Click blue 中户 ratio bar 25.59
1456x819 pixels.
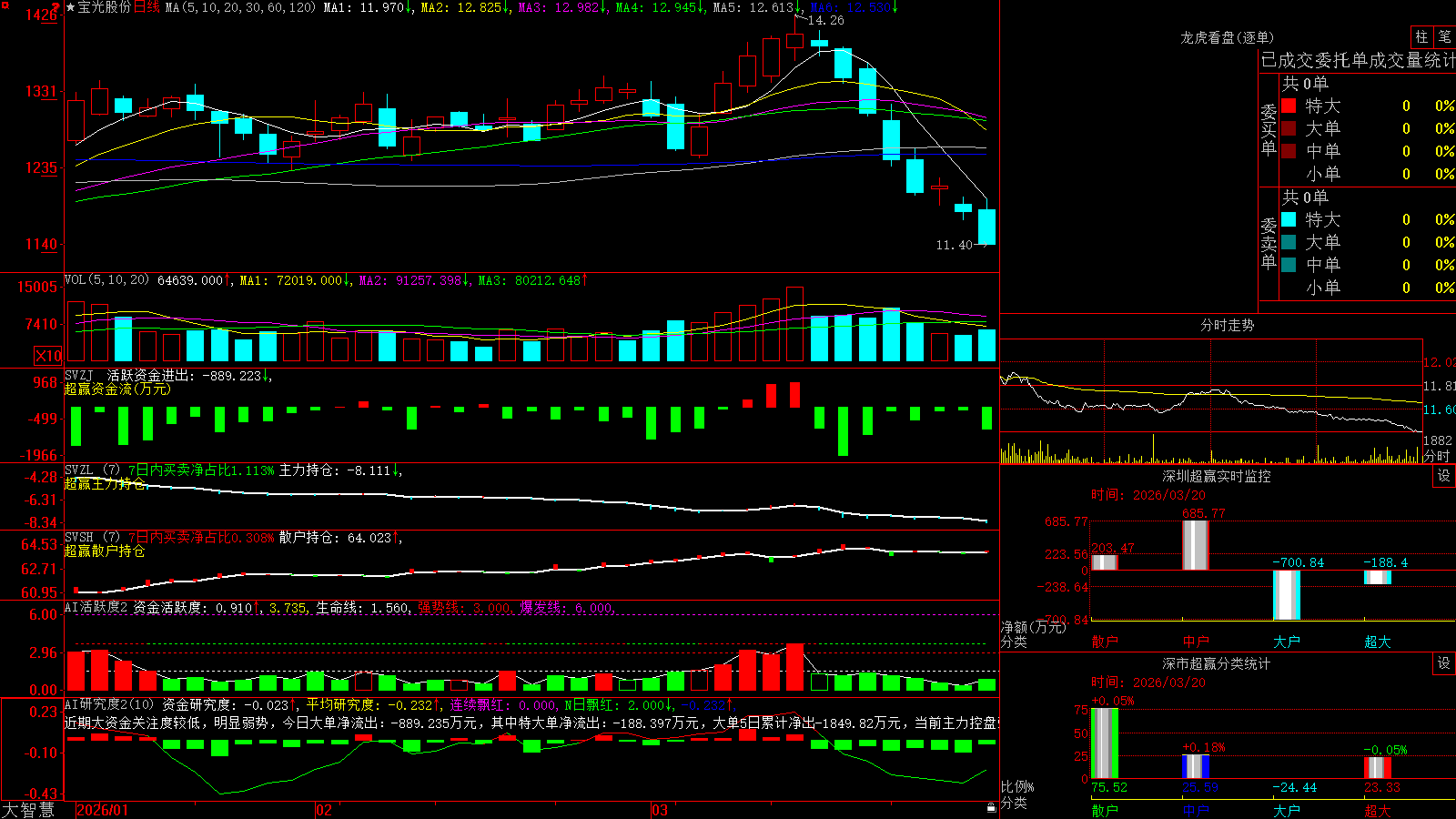(1196, 766)
